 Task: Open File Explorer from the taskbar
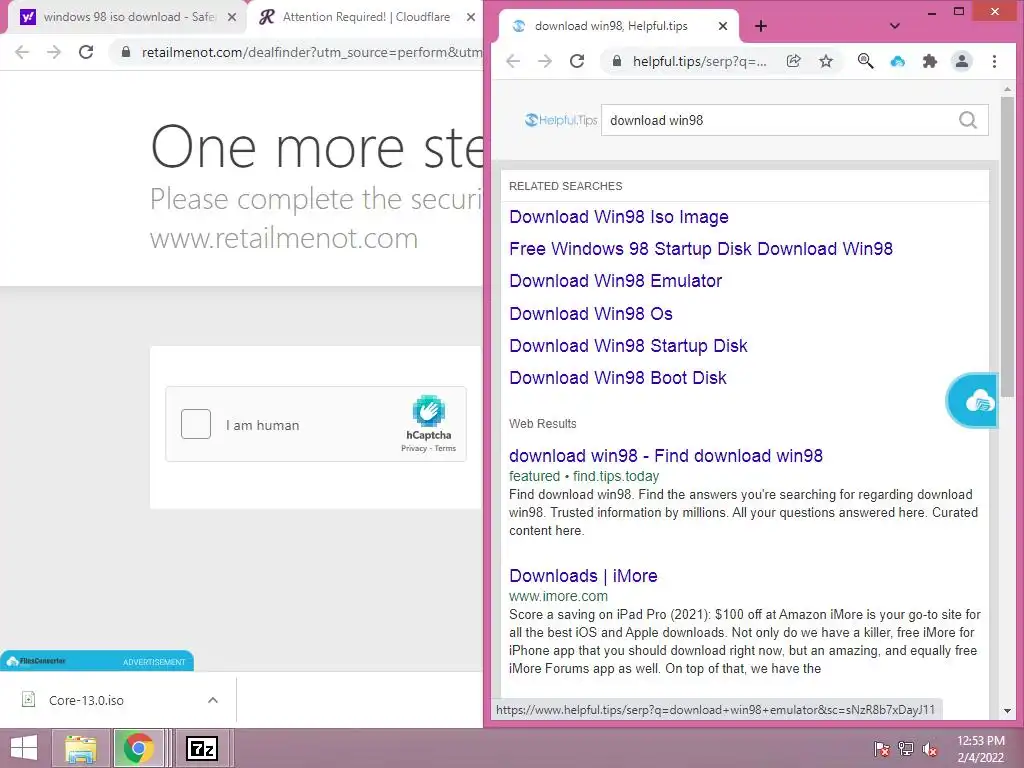(81, 748)
